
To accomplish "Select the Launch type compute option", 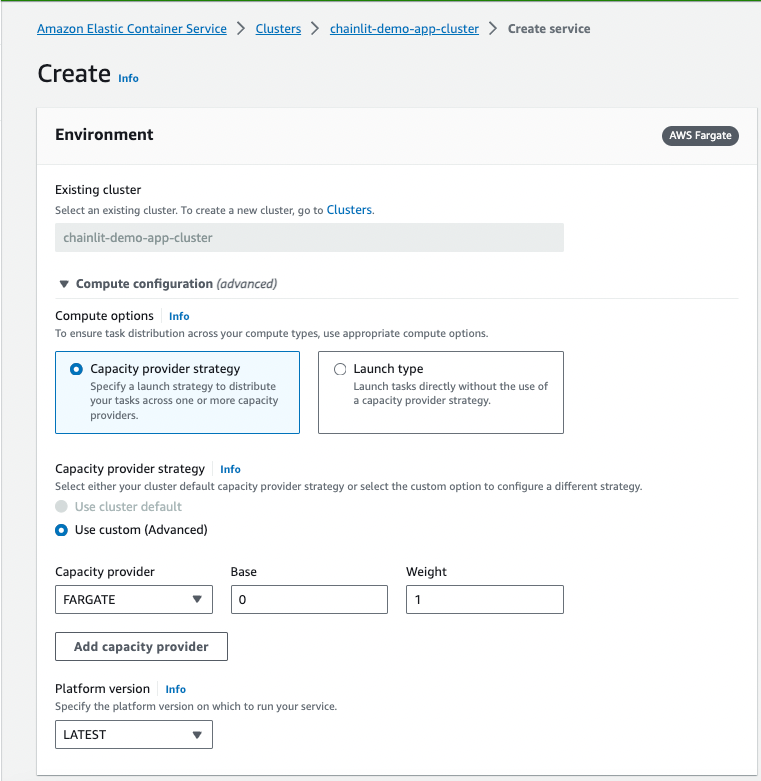I will pyautogui.click(x=340, y=369).
